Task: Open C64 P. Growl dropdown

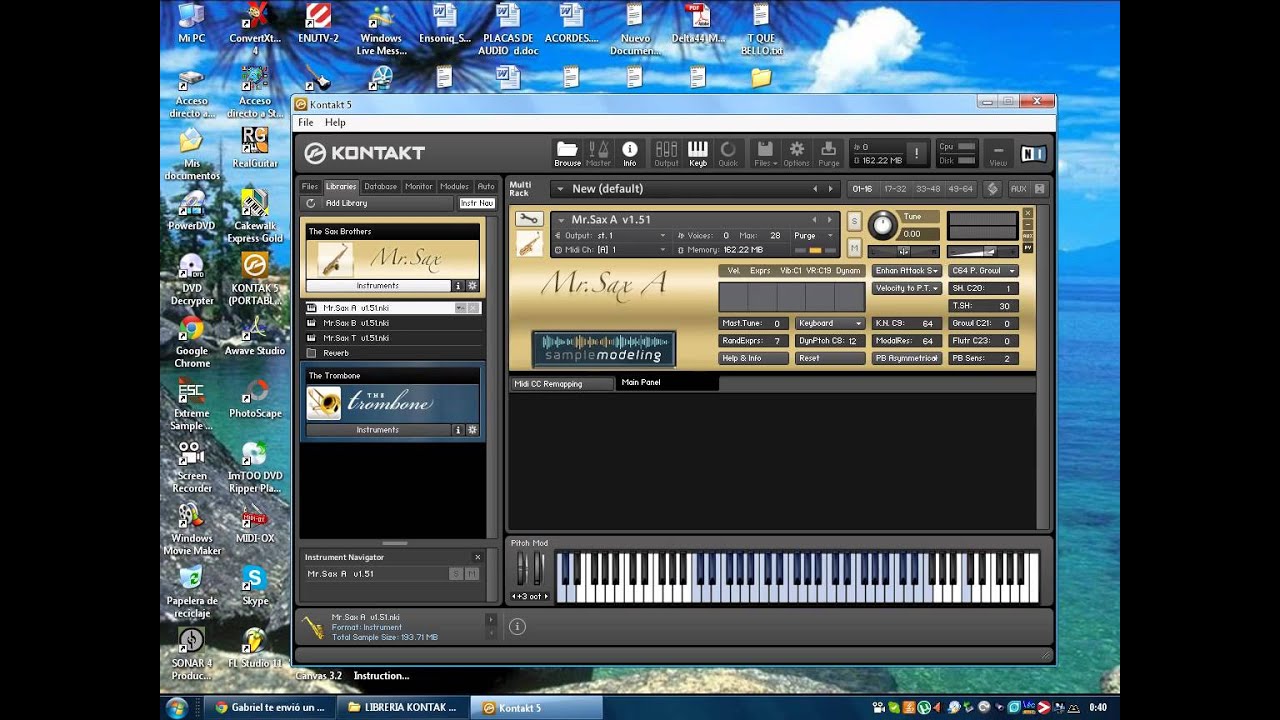Action: pyautogui.click(x=983, y=271)
